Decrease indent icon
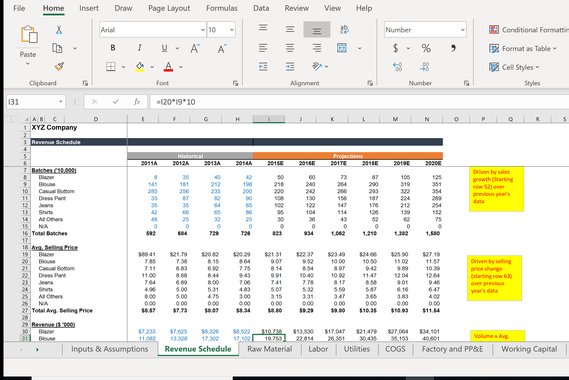Viewport: 569px width, 380px height. tap(263, 66)
